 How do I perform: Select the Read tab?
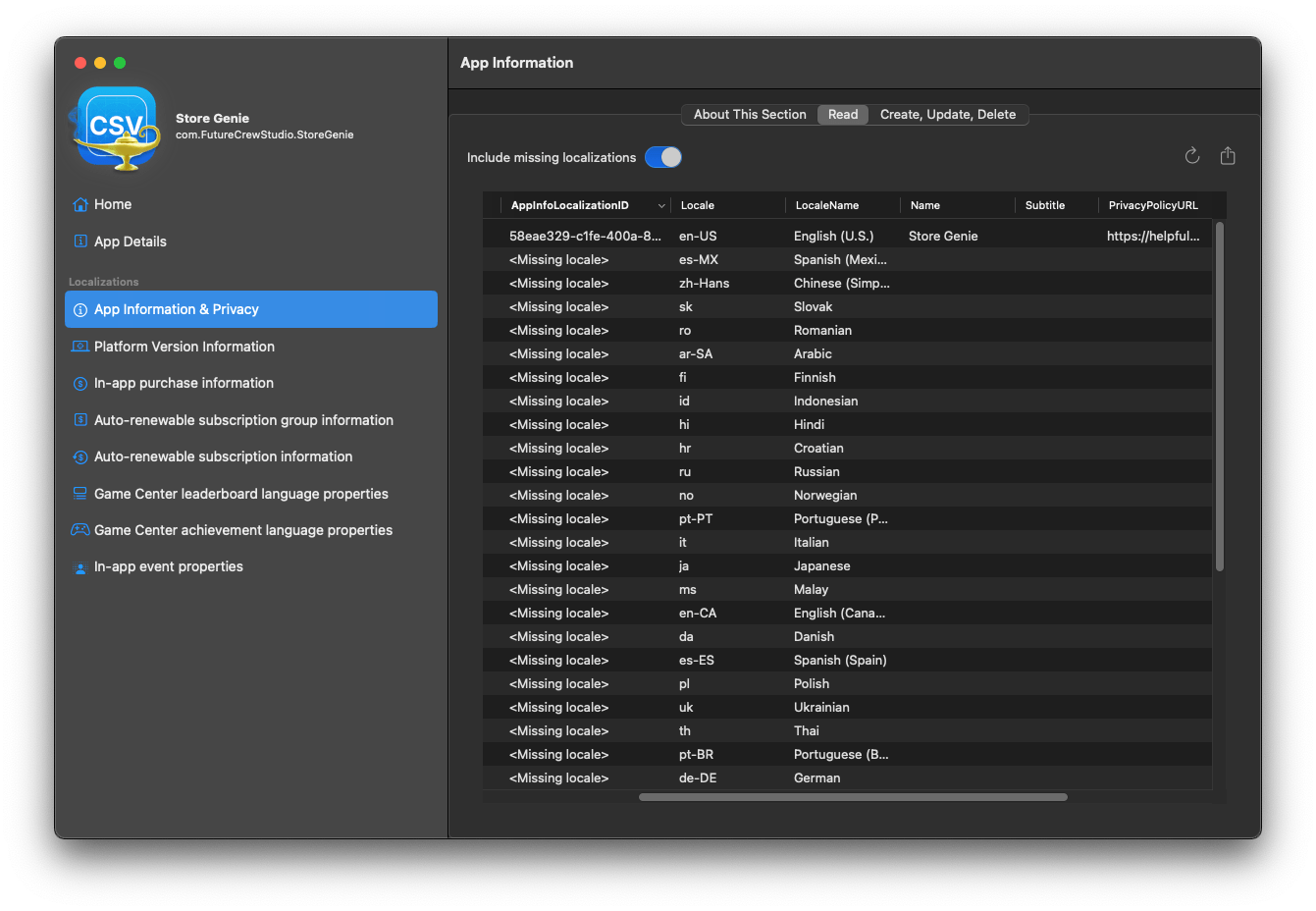coord(842,115)
